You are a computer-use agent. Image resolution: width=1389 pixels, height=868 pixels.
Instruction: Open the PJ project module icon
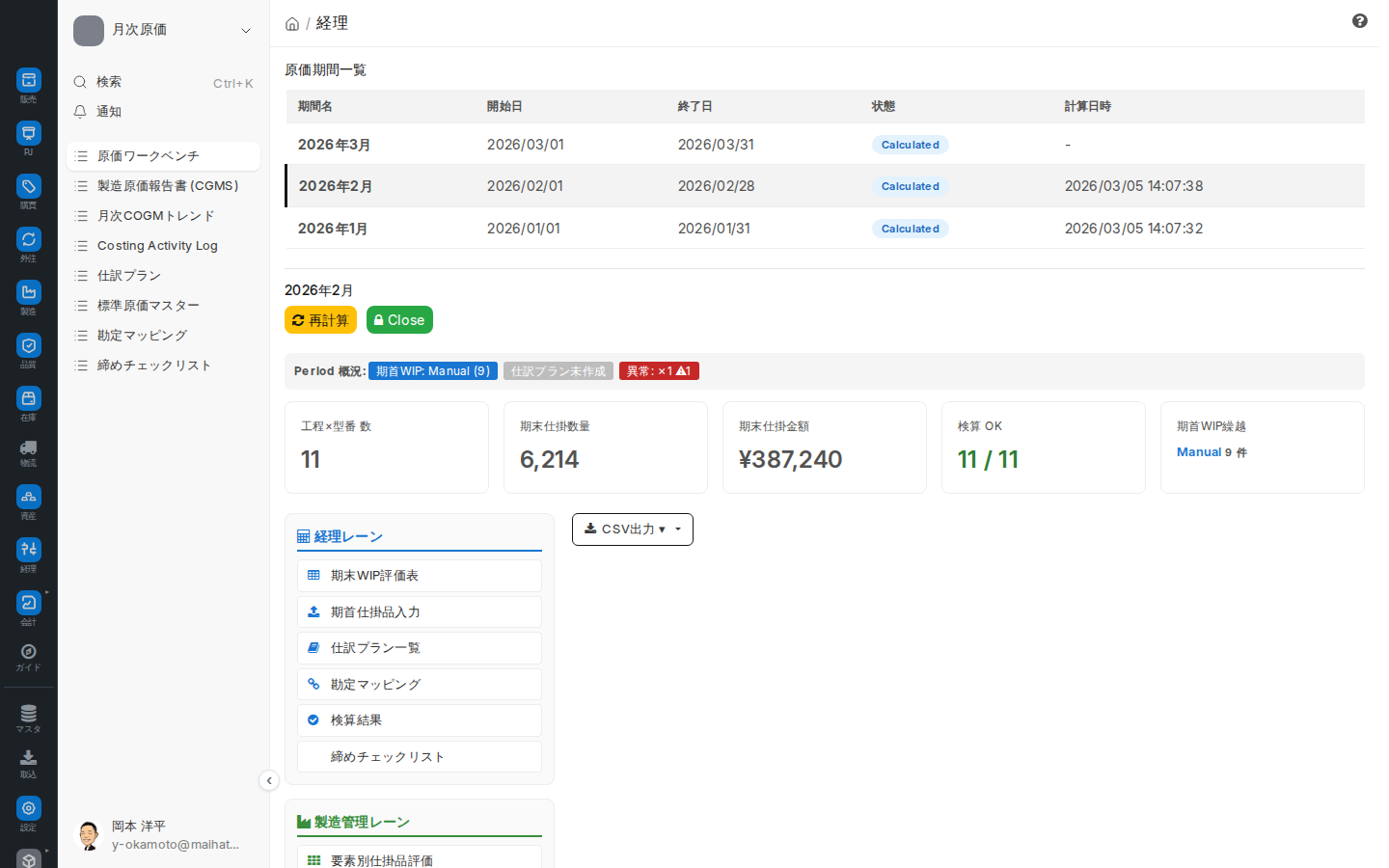pos(29,133)
